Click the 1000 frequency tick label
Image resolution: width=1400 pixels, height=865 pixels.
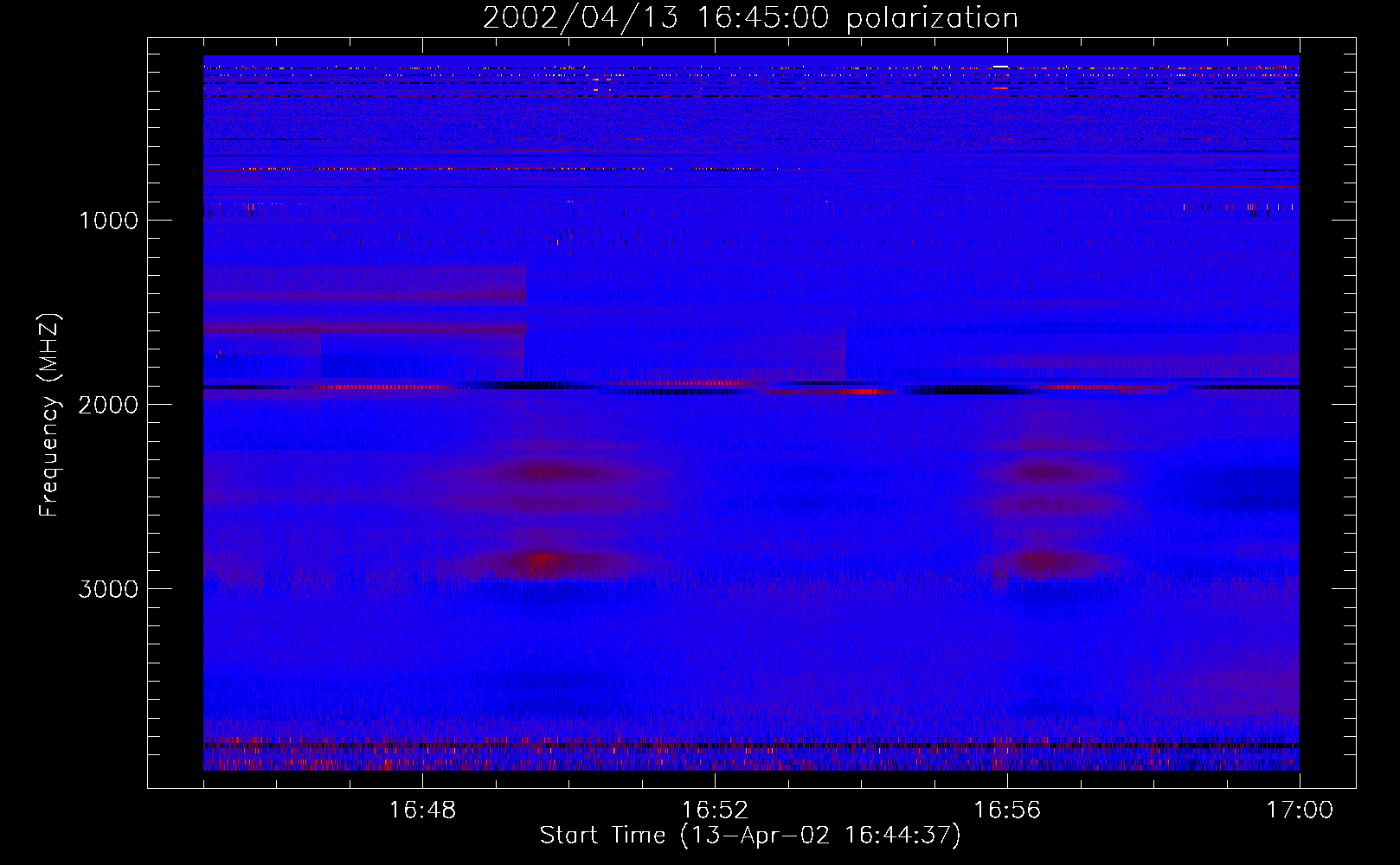click(x=108, y=221)
